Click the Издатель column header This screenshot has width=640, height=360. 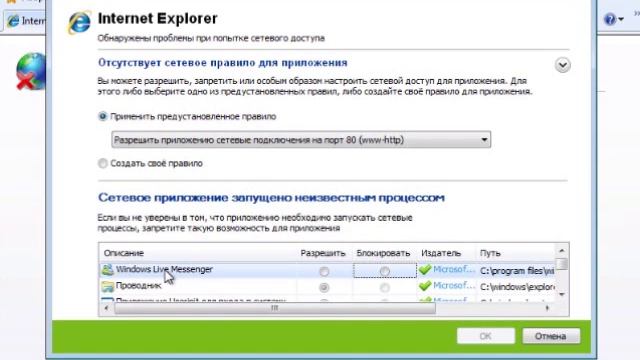(x=441, y=253)
